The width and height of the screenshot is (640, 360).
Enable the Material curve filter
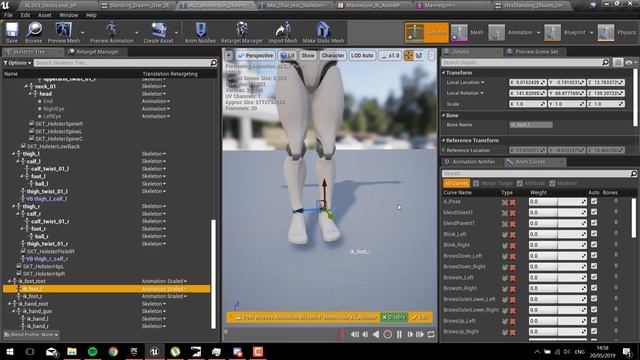[x=552, y=183]
